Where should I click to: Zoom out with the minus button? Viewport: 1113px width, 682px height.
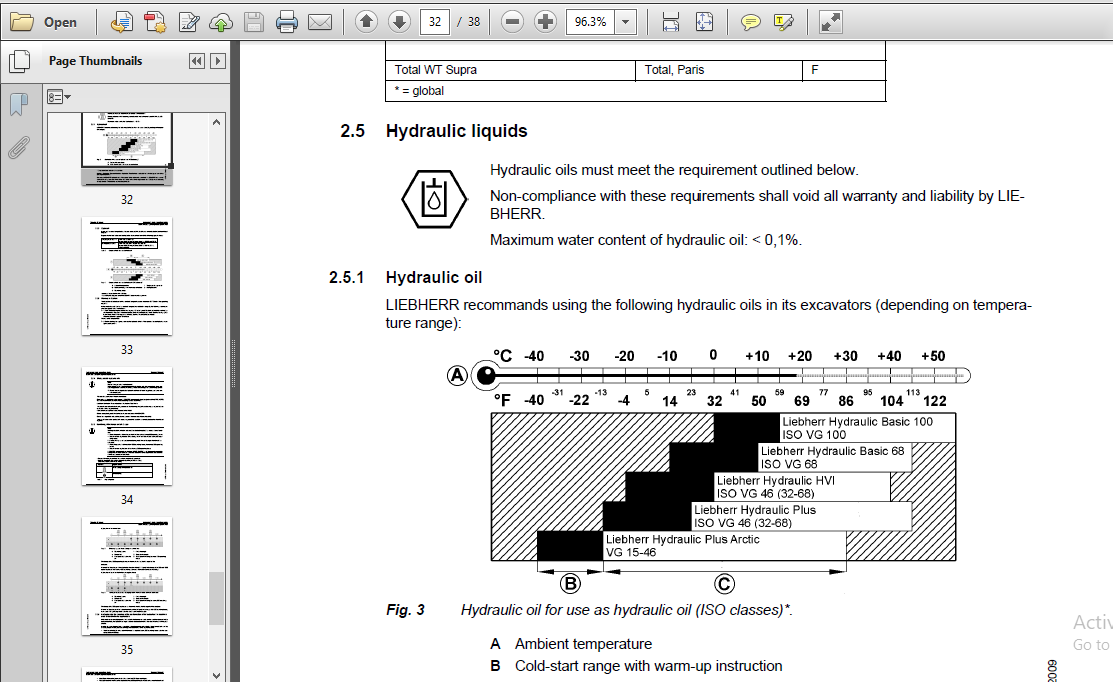(512, 22)
